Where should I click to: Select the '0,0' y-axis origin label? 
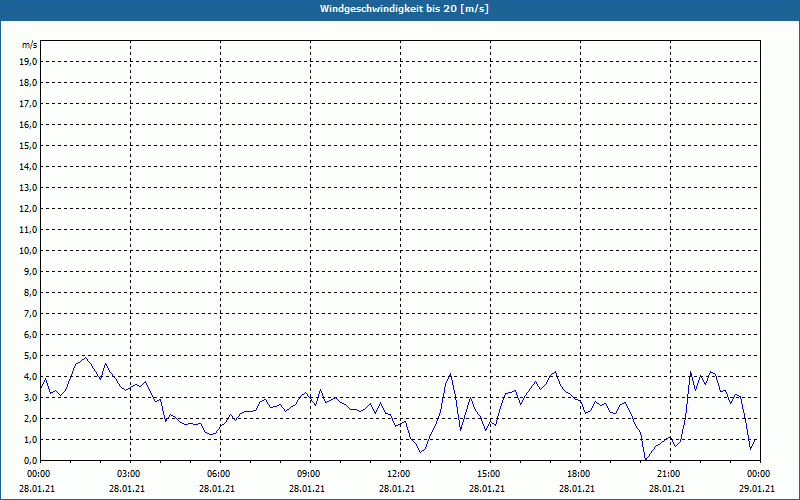30,460
